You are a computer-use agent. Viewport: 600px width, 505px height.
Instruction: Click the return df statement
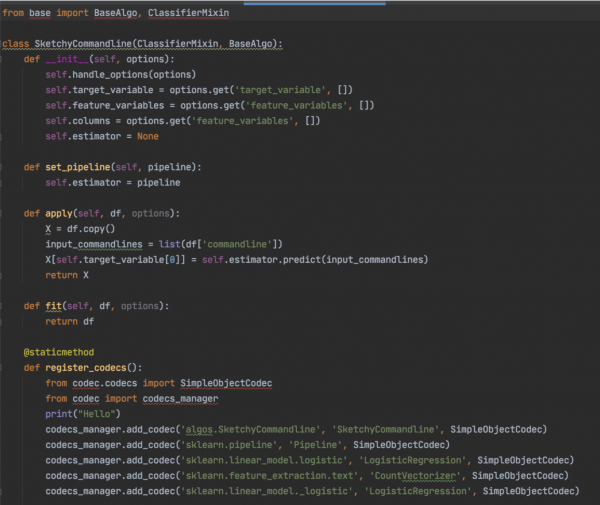point(70,322)
